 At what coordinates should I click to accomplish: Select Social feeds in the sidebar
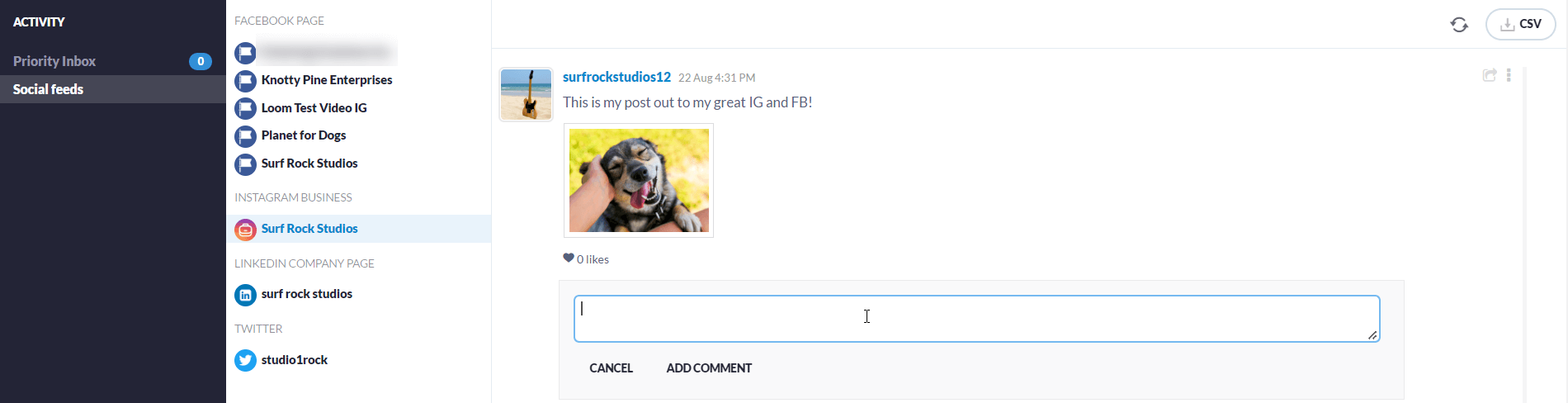click(113, 89)
